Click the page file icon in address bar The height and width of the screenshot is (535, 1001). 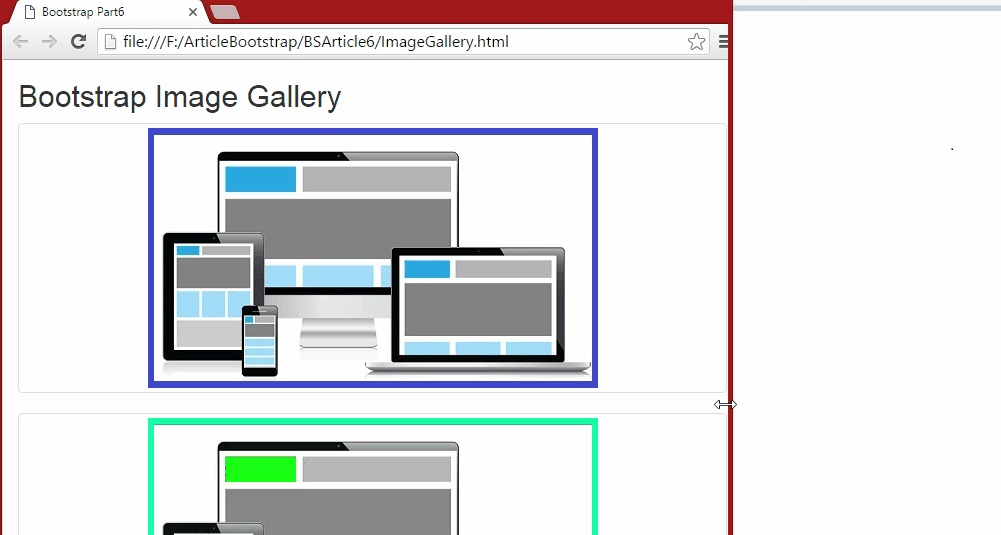click(x=110, y=42)
